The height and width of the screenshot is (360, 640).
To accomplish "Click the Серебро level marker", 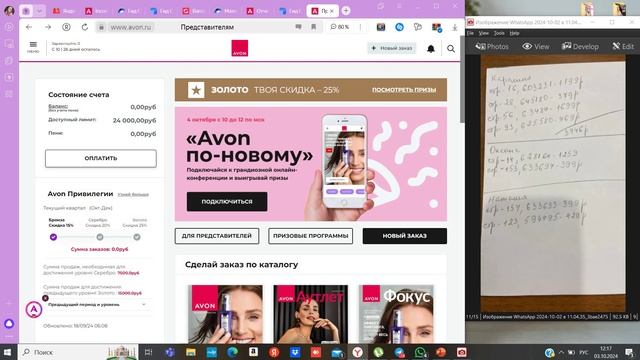I will coord(100,237).
